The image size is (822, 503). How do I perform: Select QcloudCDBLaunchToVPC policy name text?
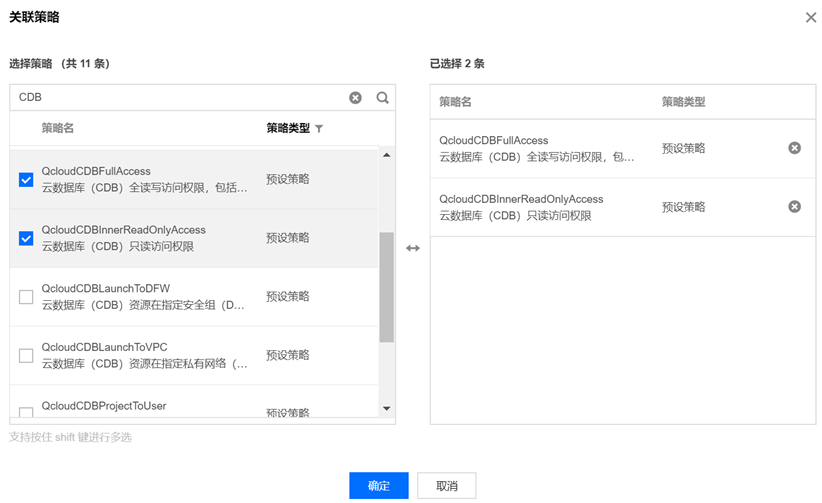[x=104, y=347]
